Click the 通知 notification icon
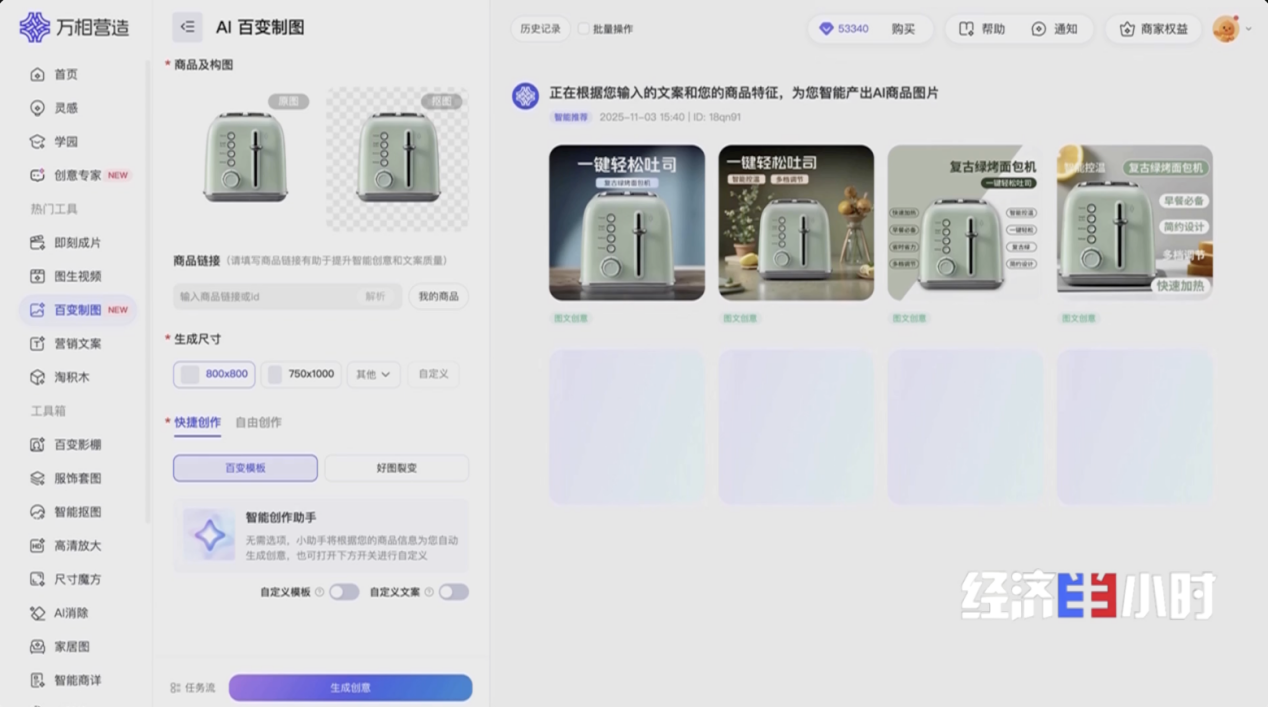This screenshot has height=707, width=1268. (x=1039, y=29)
